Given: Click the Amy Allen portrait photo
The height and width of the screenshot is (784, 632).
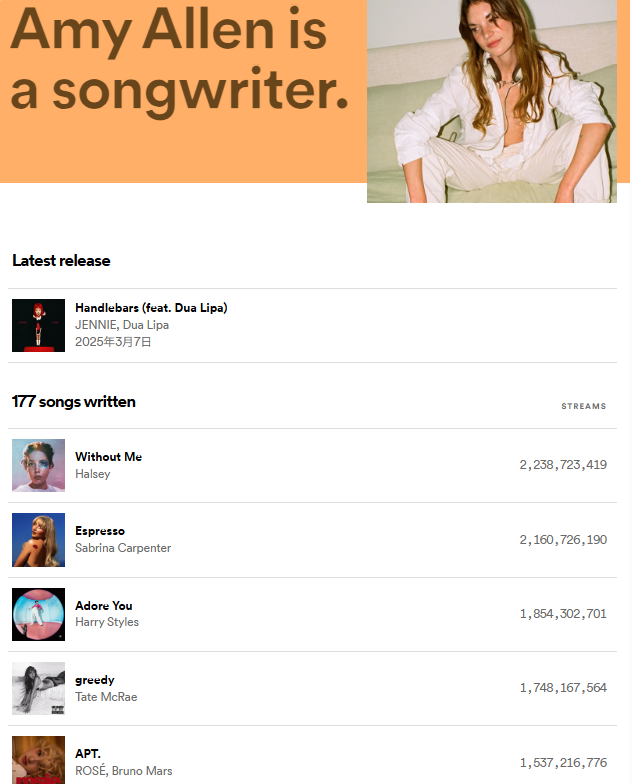Looking at the screenshot, I should (492, 101).
